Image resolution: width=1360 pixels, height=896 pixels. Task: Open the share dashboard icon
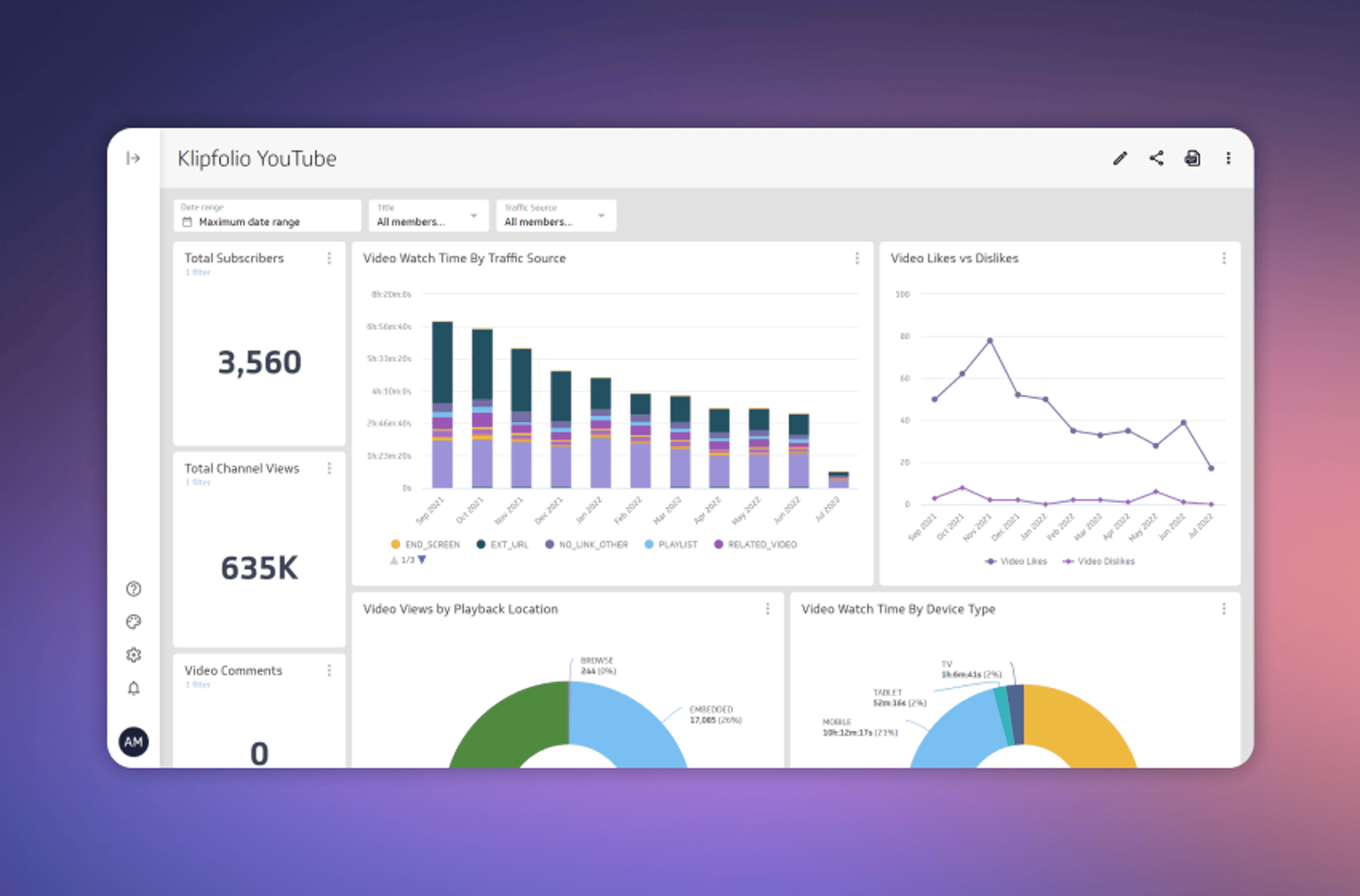pos(1157,158)
